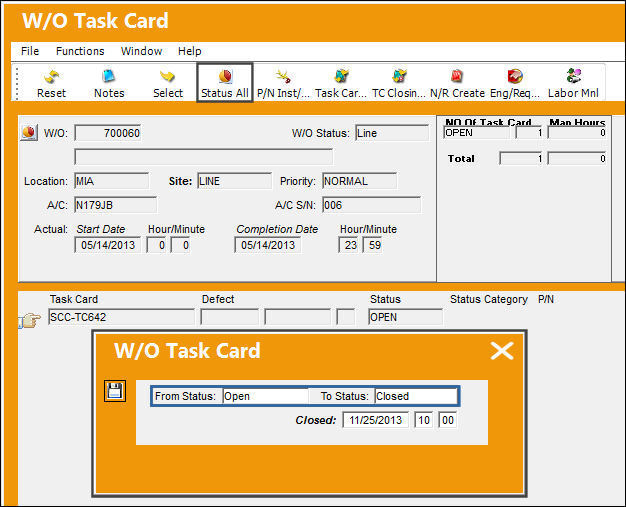Click the OPEN row Man Hours field
Image resolution: width=626 pixels, height=507 pixels.
pyautogui.click(x=577, y=133)
